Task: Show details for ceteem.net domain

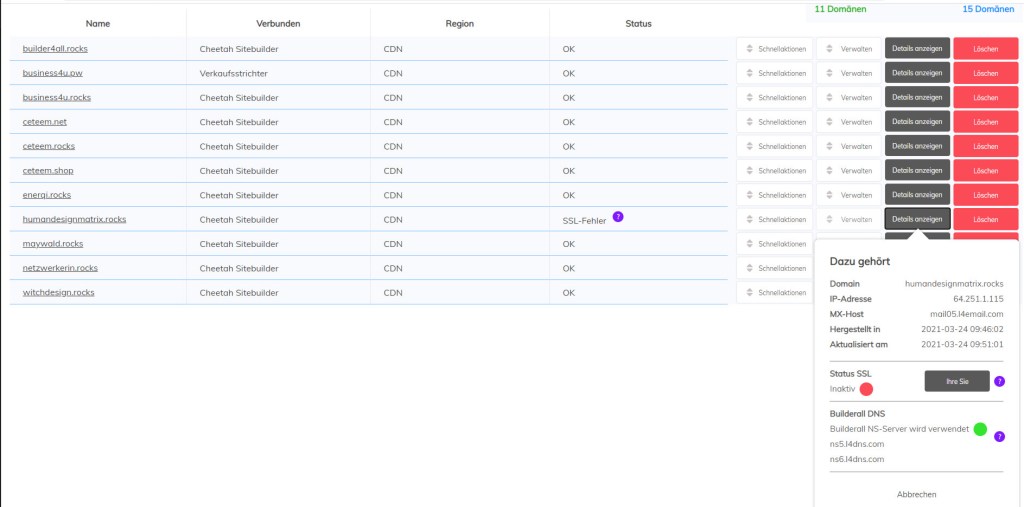Action: pos(917,122)
